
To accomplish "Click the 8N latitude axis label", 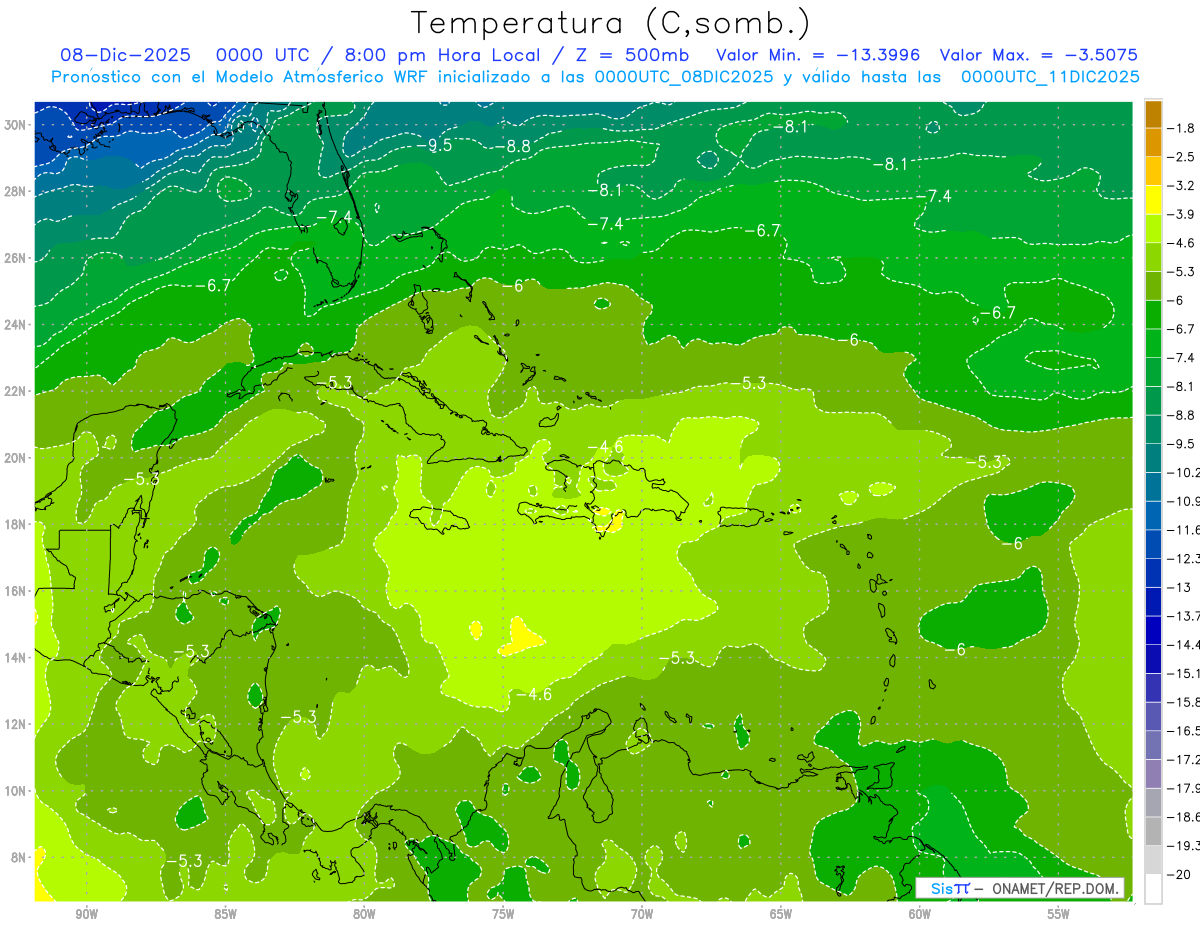I will tap(19, 857).
